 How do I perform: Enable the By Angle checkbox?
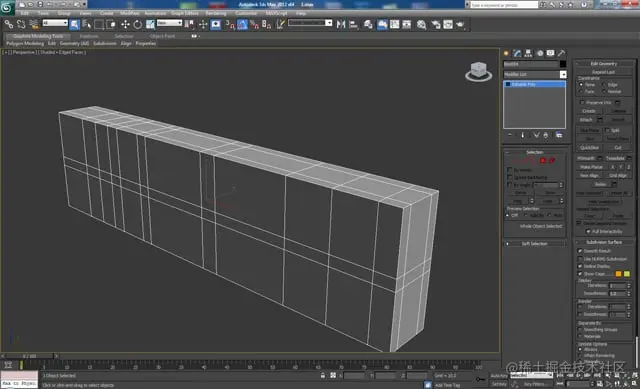pos(509,185)
